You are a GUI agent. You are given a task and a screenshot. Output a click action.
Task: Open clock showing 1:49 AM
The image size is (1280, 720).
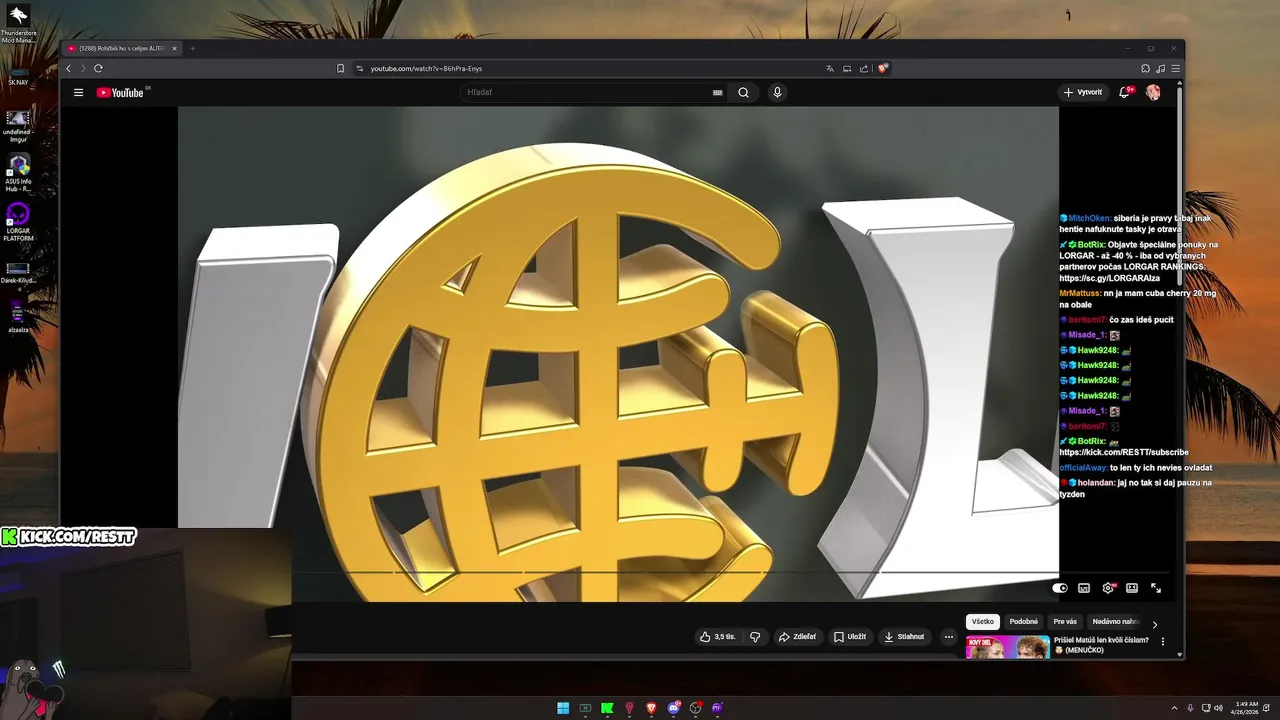[1246, 708]
